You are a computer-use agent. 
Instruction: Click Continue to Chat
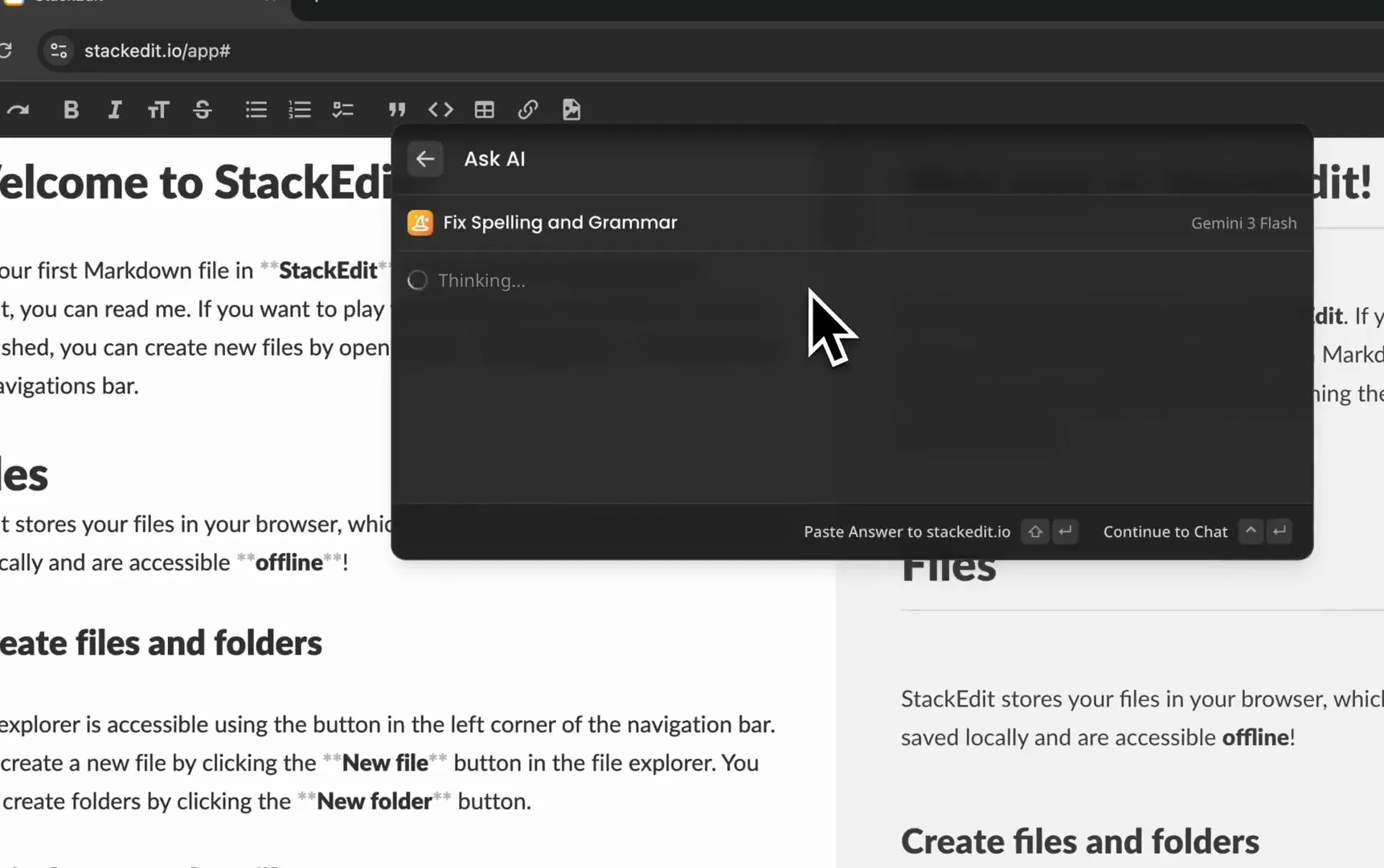click(1165, 532)
